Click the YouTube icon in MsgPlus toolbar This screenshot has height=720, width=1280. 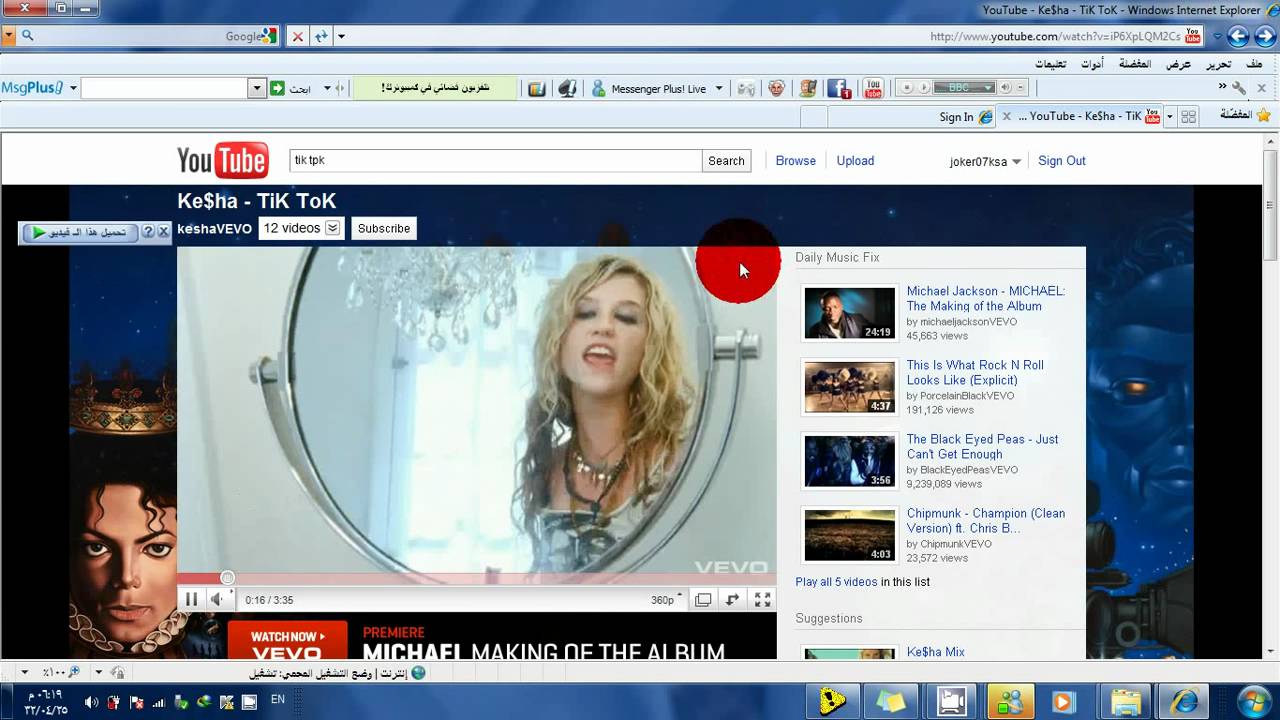pos(873,88)
